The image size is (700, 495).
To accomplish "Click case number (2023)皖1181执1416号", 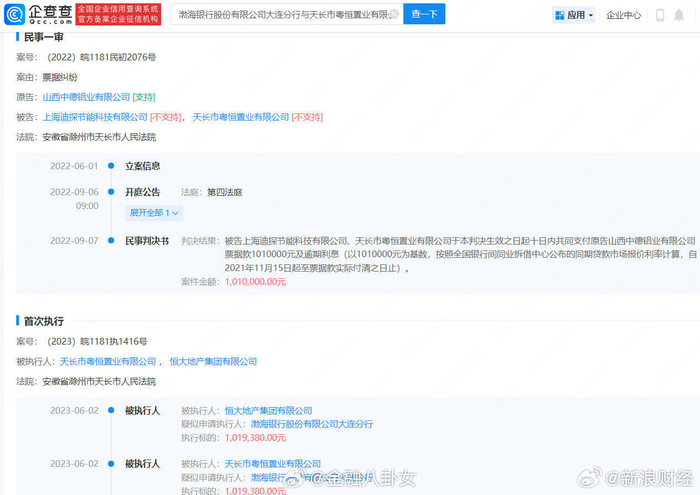I will [x=97, y=341].
